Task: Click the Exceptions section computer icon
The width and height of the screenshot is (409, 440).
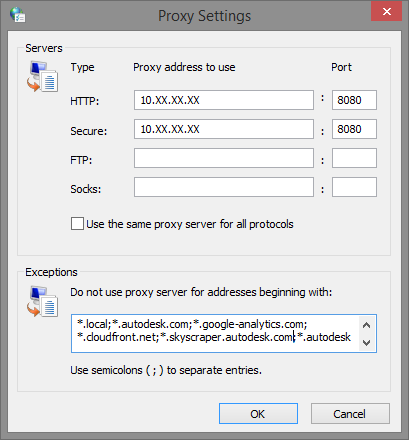Action: coord(42,301)
